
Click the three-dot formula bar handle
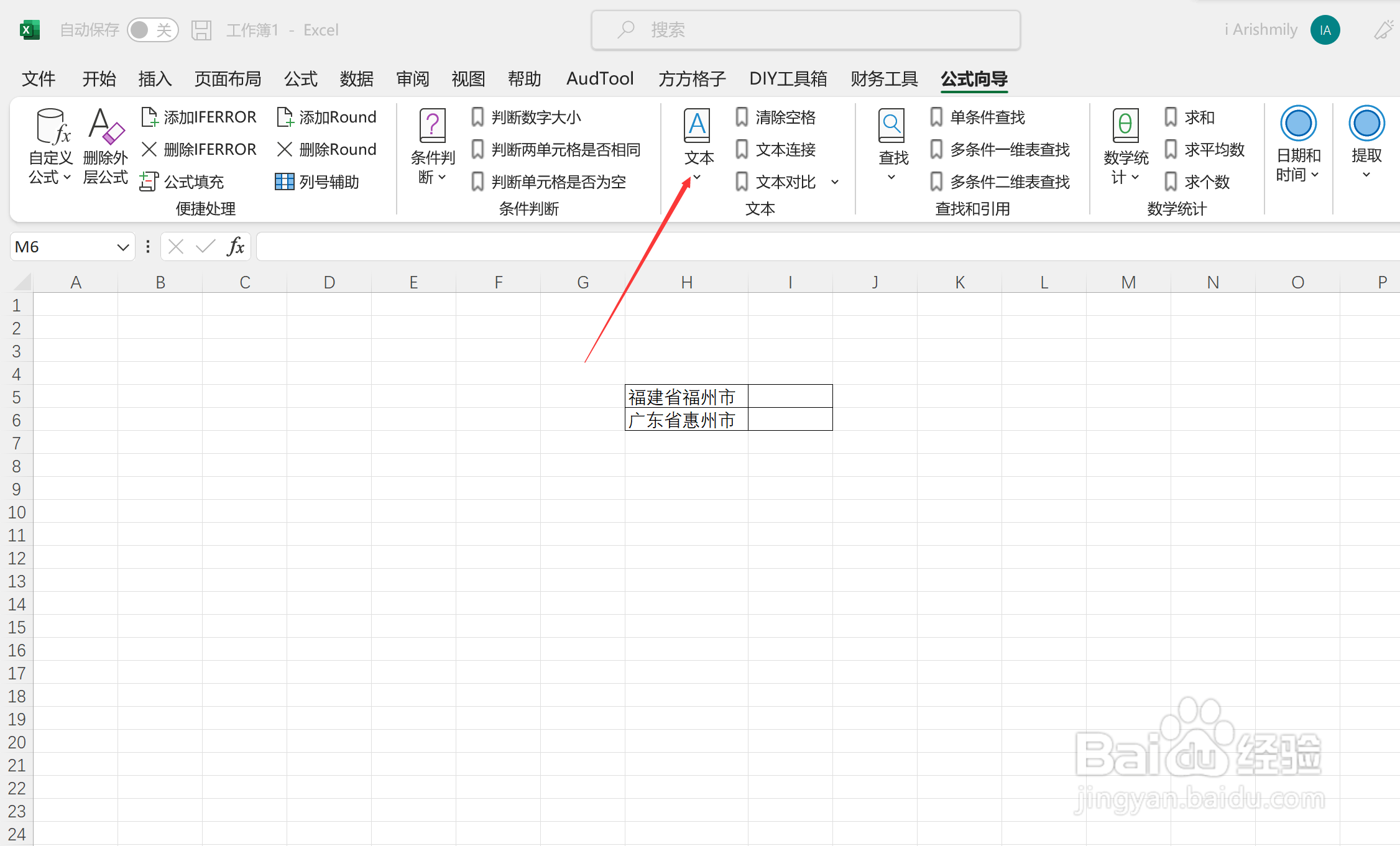148,247
